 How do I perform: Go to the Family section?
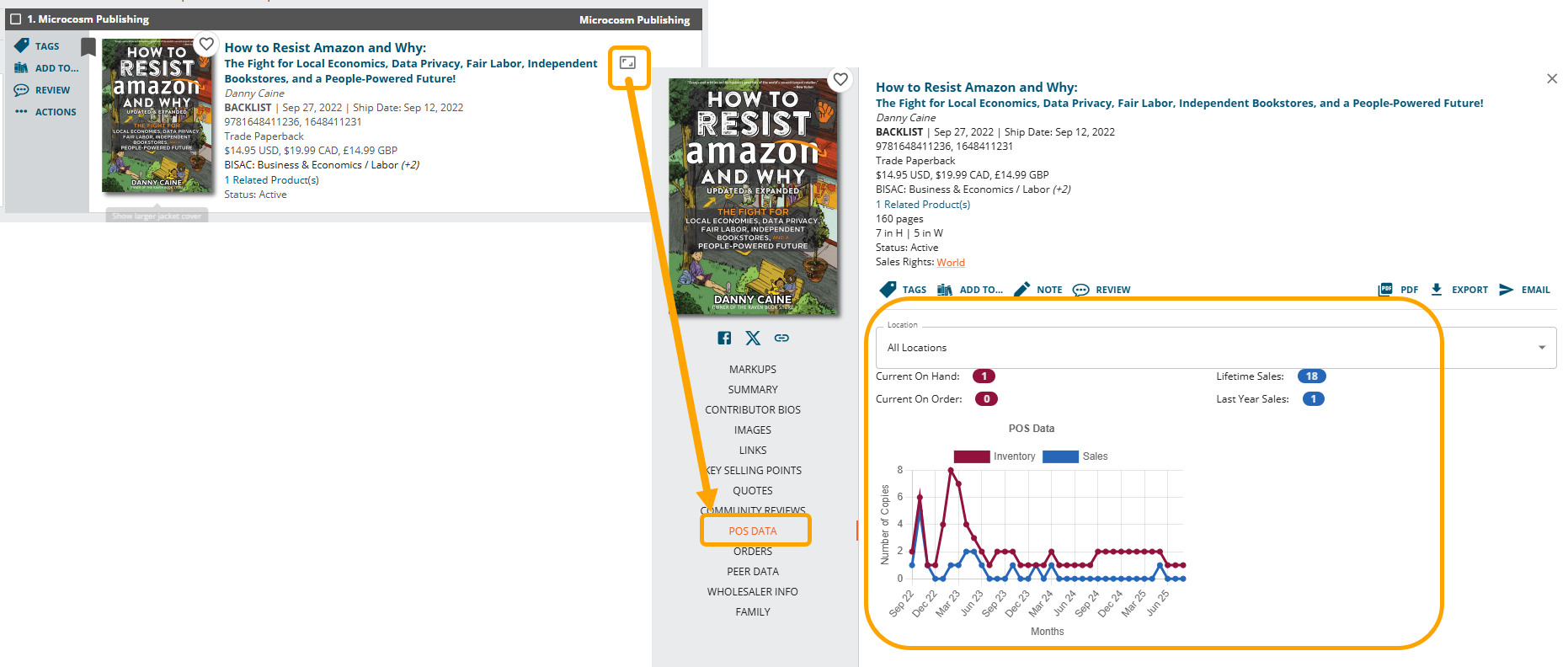click(753, 612)
